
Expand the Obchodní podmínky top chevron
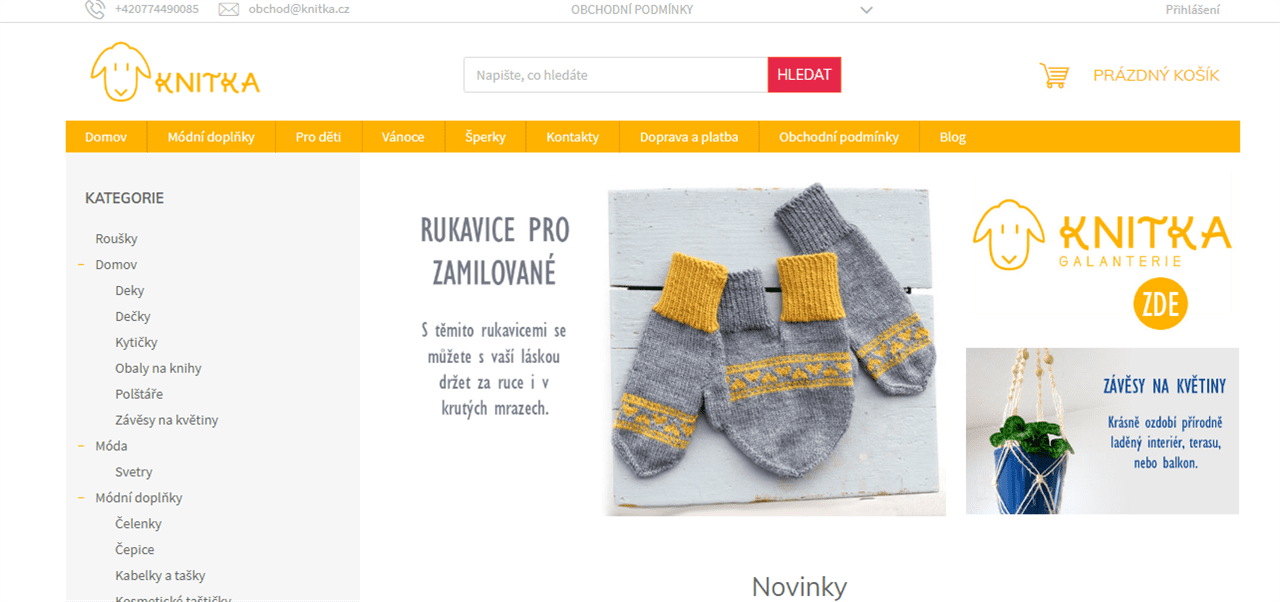click(x=866, y=10)
